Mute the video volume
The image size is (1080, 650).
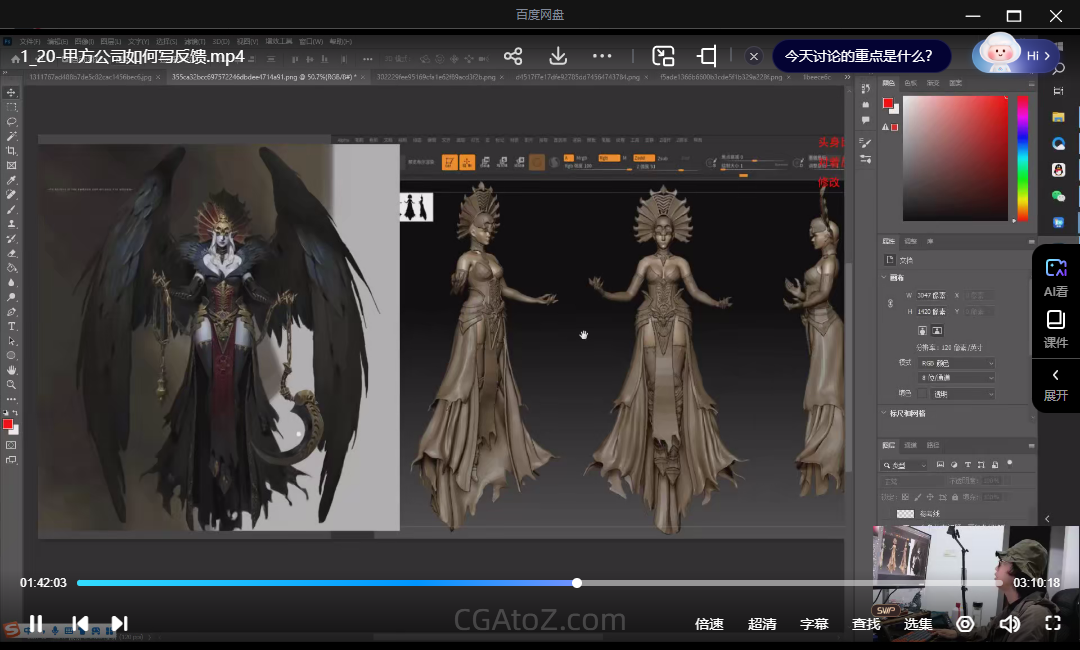[x=1010, y=624]
